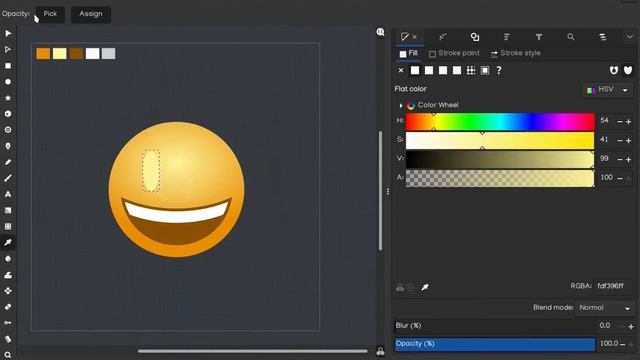This screenshot has width=640, height=360.
Task: Toggle evenodd fill rule icon
Action: click(613, 70)
